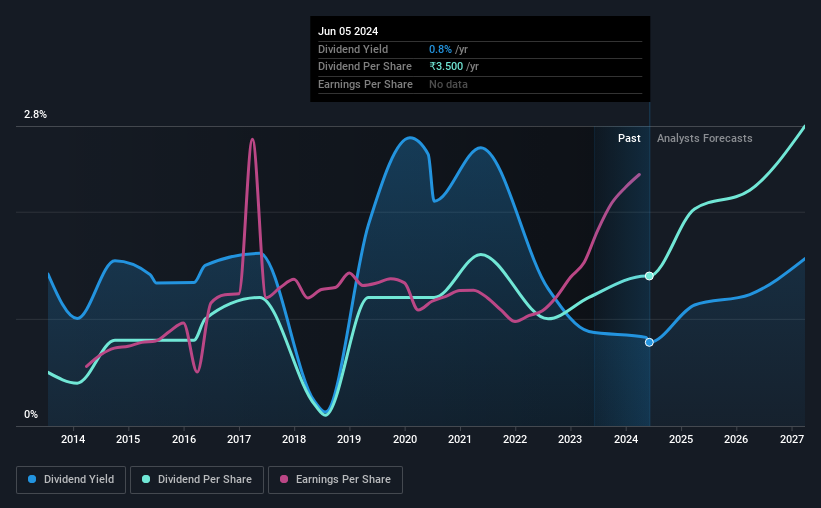Click the tooltip value '0.8%'
This screenshot has width=821, height=508.
[440, 49]
